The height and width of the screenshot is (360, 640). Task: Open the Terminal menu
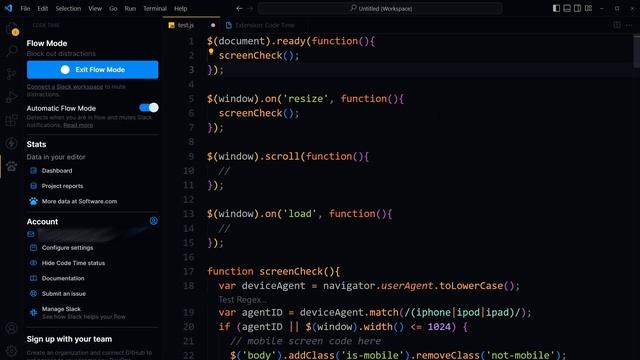pyautogui.click(x=155, y=9)
